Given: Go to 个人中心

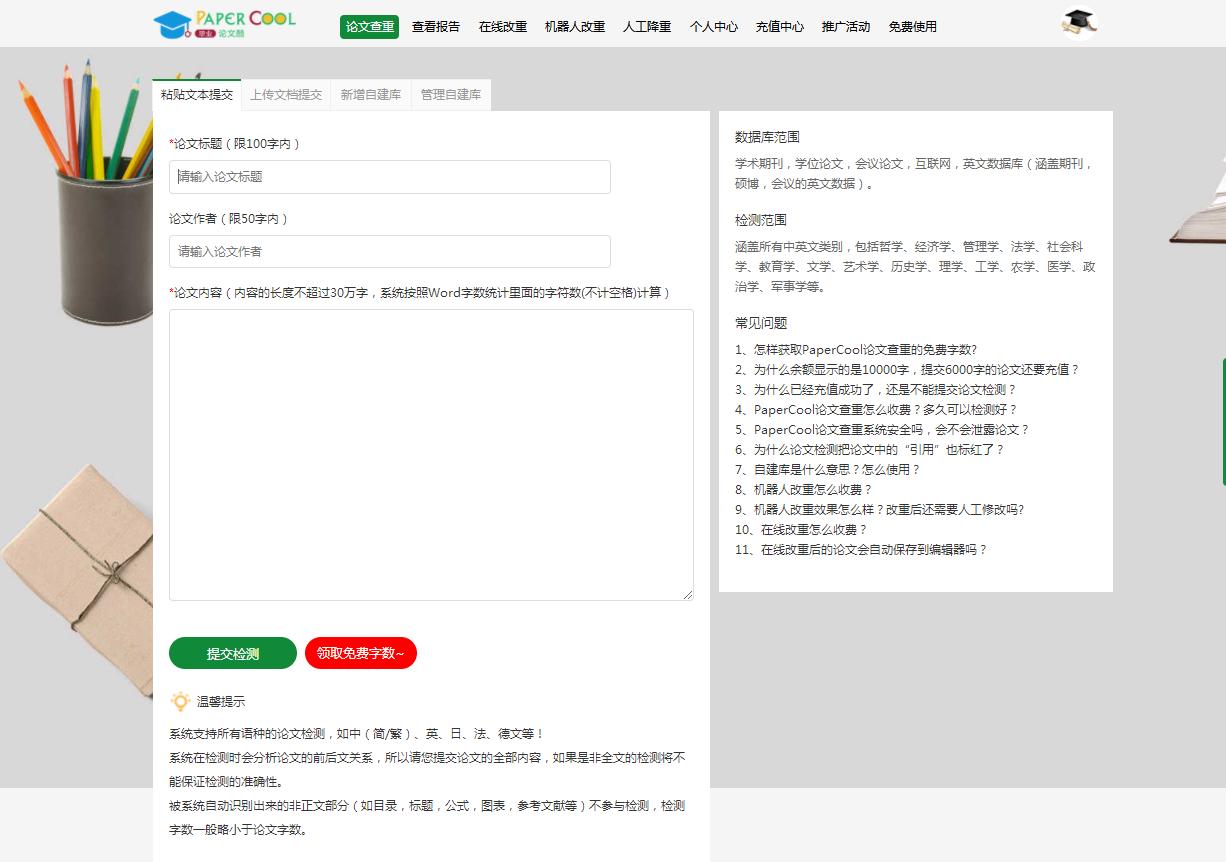Looking at the screenshot, I should pos(713,27).
